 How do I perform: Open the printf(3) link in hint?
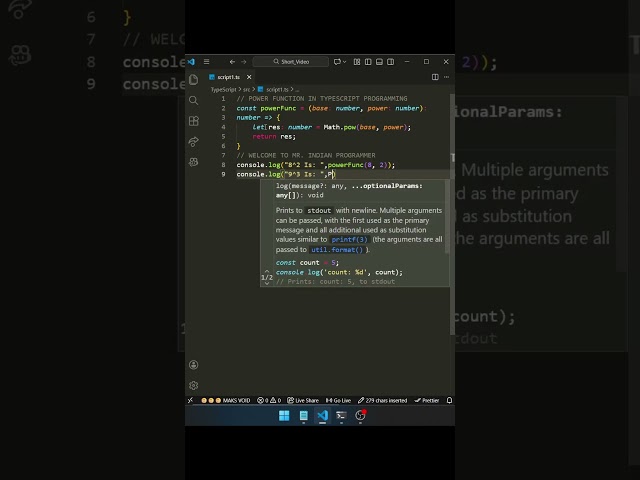[349, 240]
